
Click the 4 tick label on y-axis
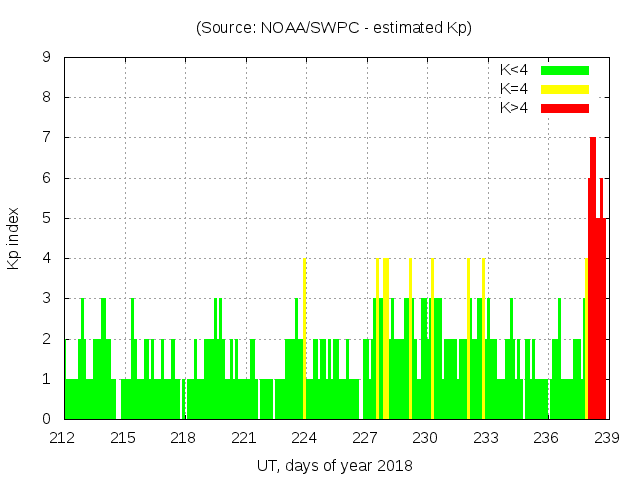point(47,258)
